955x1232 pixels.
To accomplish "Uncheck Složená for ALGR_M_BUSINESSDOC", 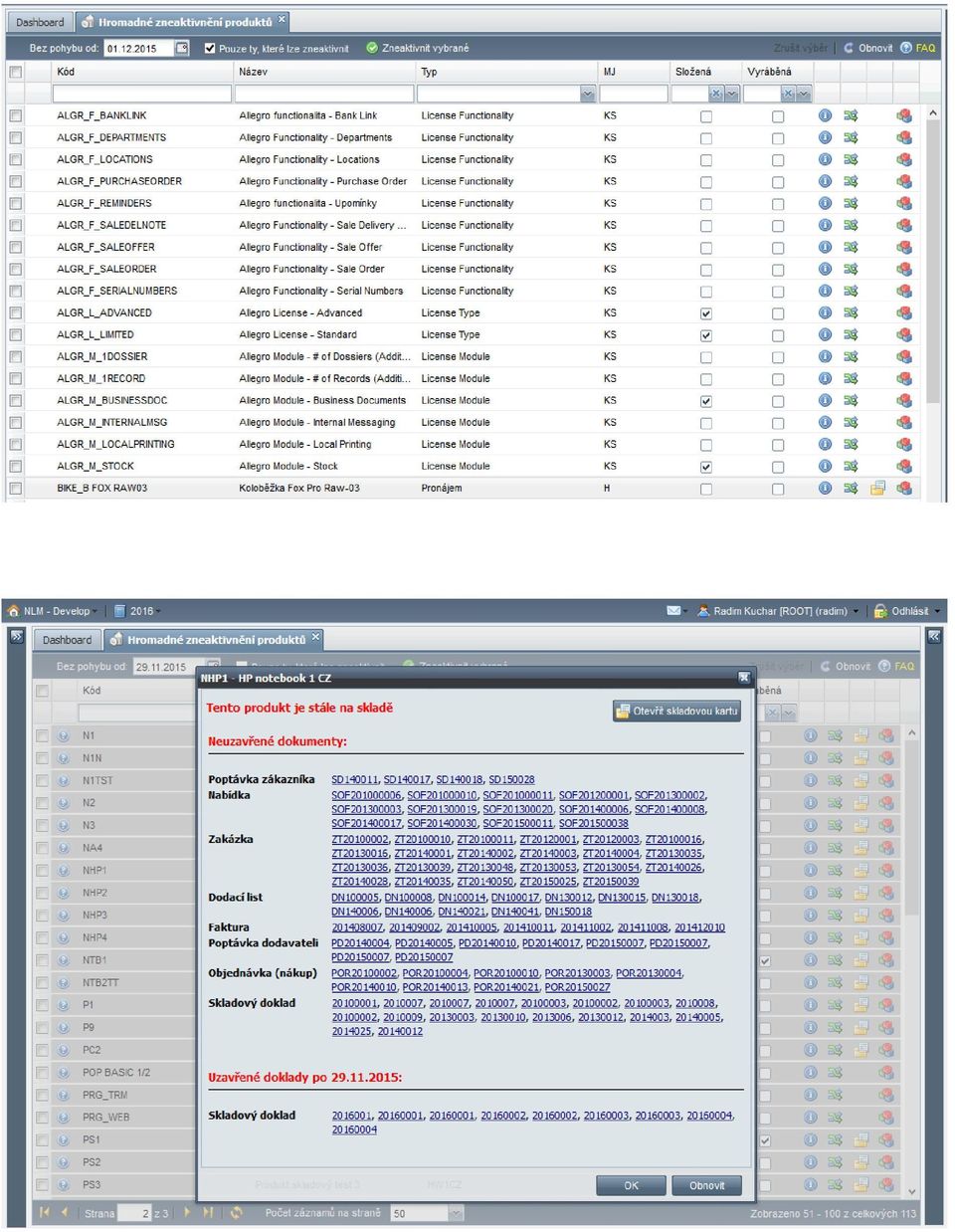I will coord(706,401).
